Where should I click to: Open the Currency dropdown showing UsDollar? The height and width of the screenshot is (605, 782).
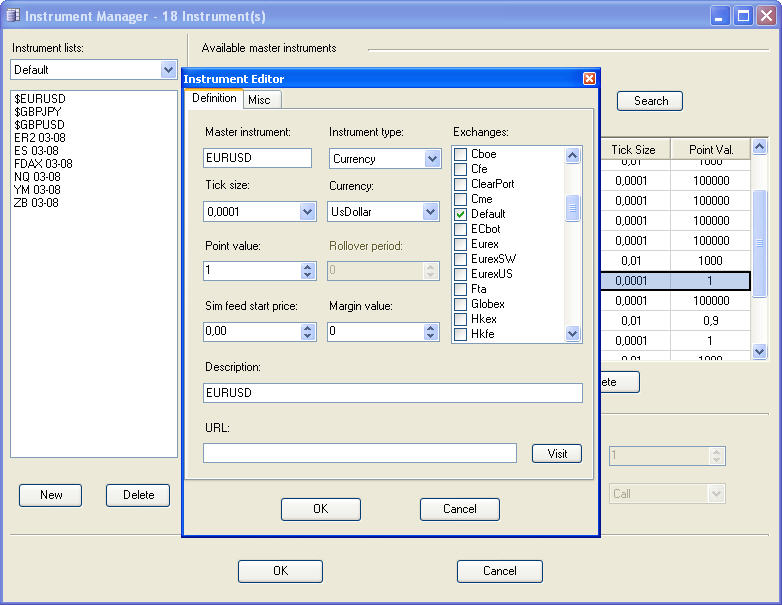pyautogui.click(x=432, y=212)
